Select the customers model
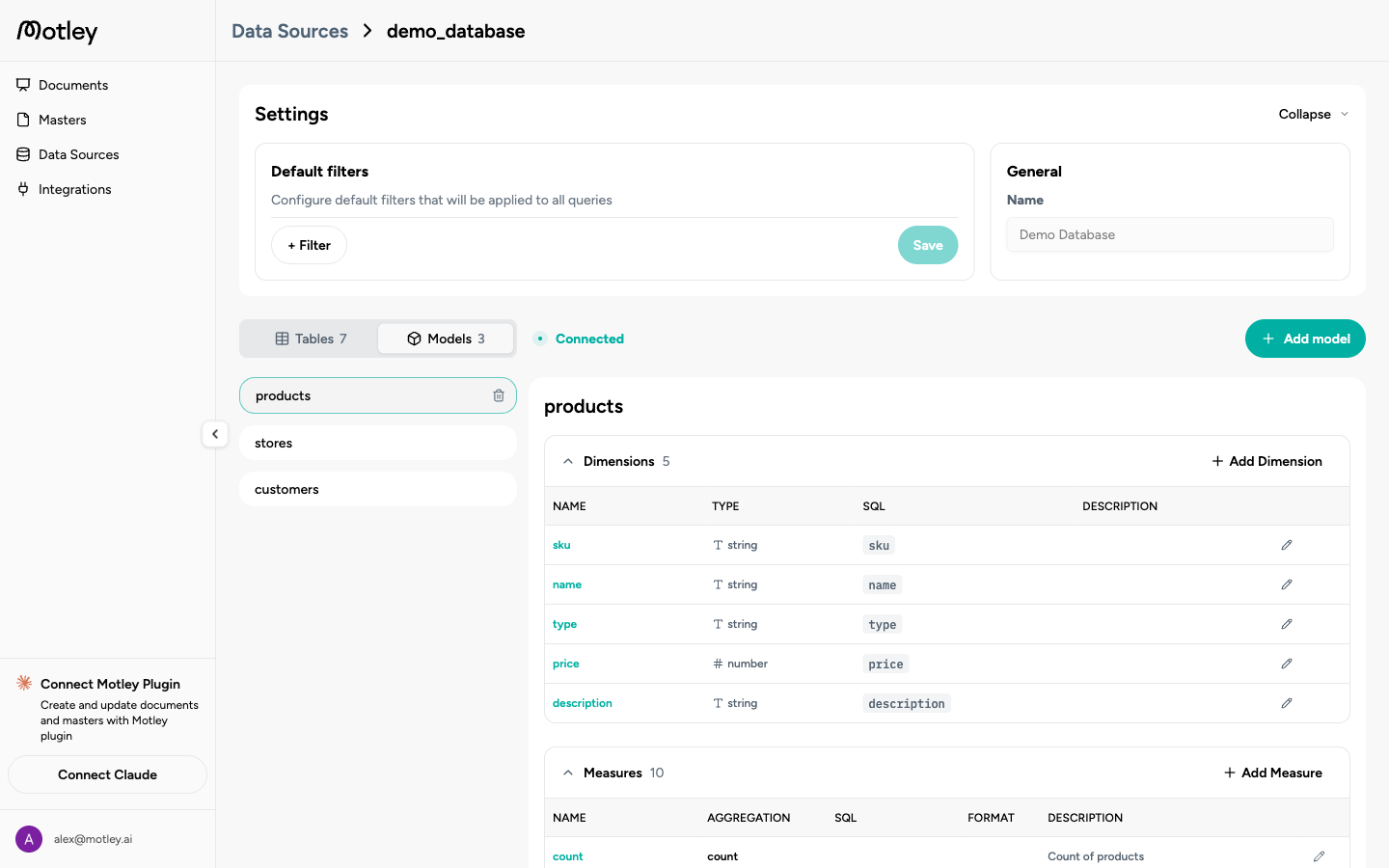 pos(378,489)
